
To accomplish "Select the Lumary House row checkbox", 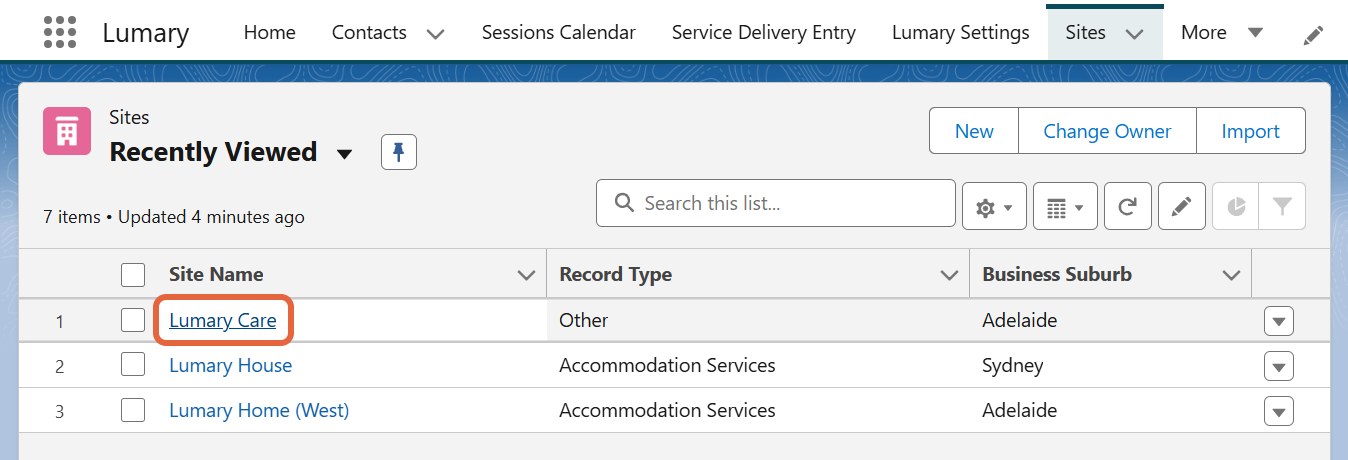I will (133, 365).
